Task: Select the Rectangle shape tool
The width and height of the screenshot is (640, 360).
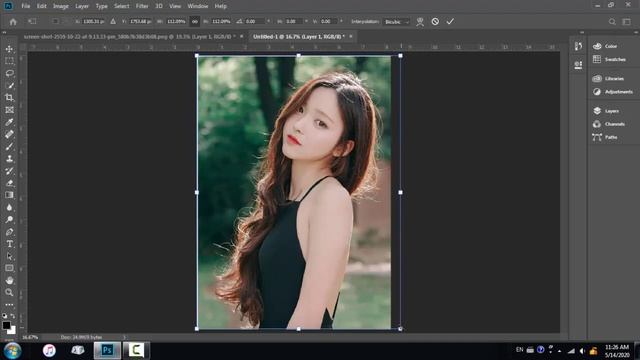Action: click(x=9, y=268)
